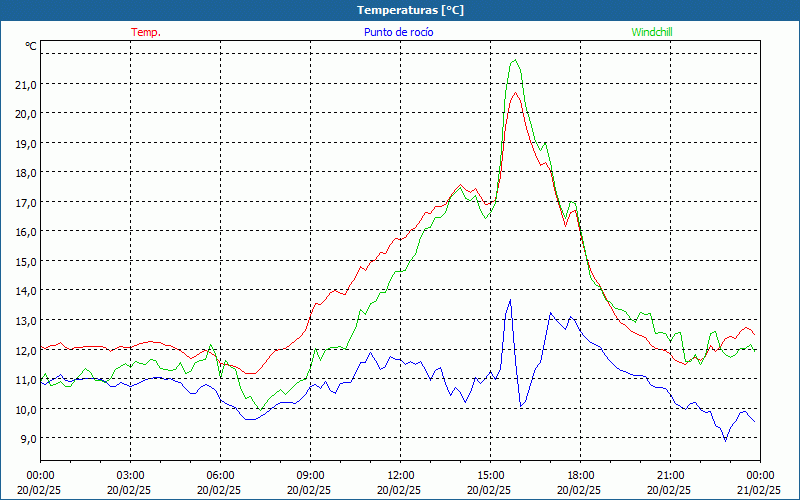Select the blue "Punto de rocío" legend label
This screenshot has width=800, height=500.
pyautogui.click(x=399, y=32)
